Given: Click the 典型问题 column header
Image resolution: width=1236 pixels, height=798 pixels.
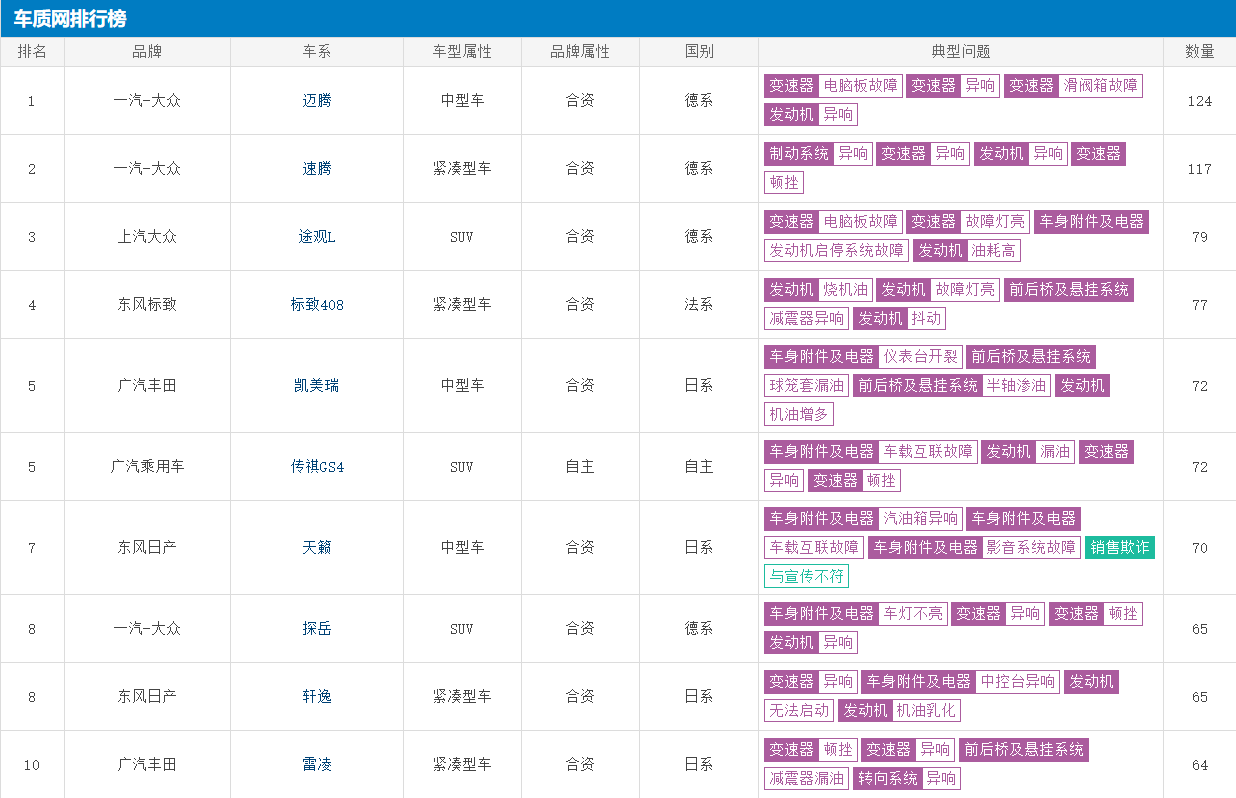Looking at the screenshot, I should point(960,52).
